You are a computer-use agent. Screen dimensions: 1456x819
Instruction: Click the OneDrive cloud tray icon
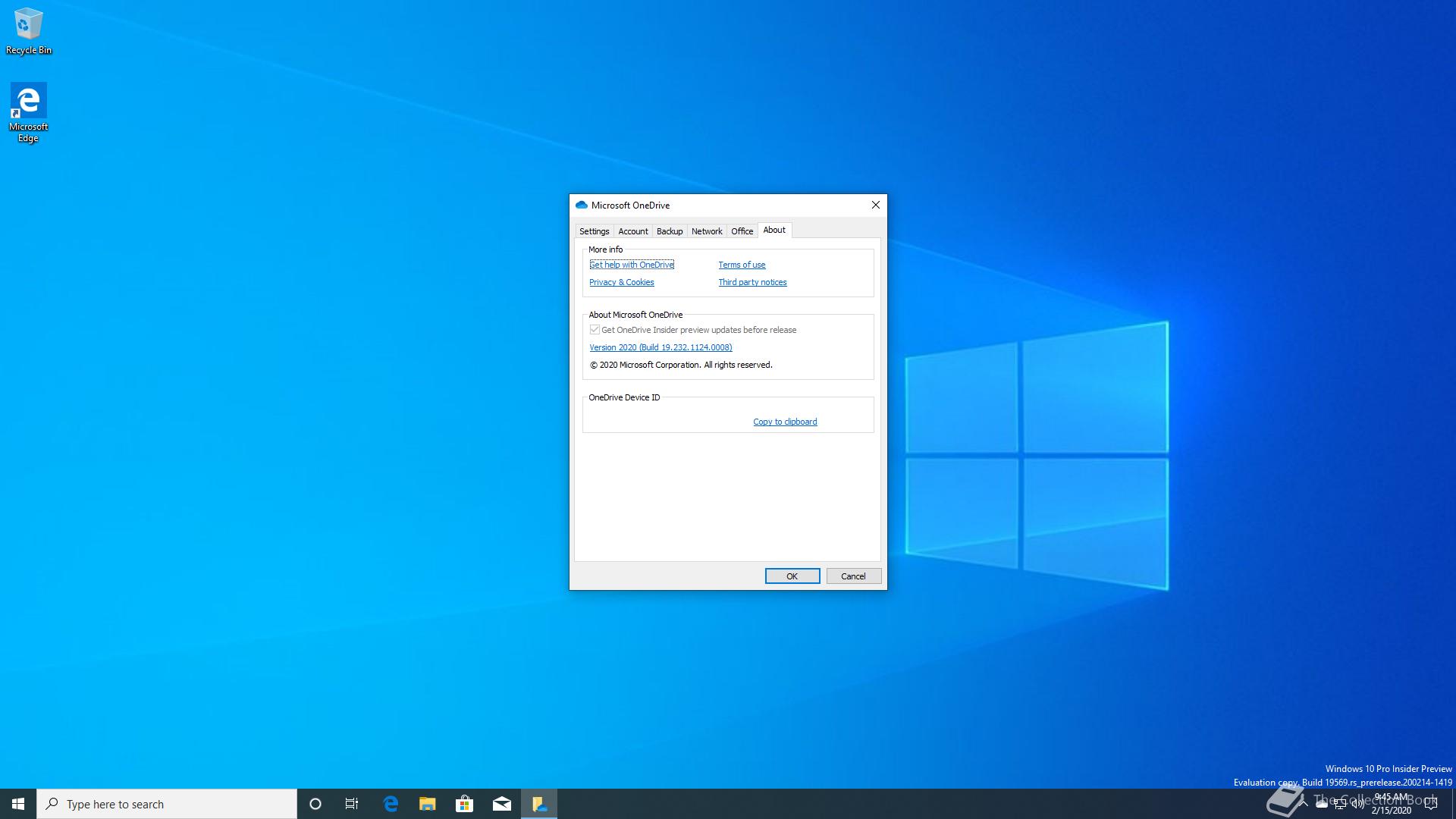(1322, 804)
